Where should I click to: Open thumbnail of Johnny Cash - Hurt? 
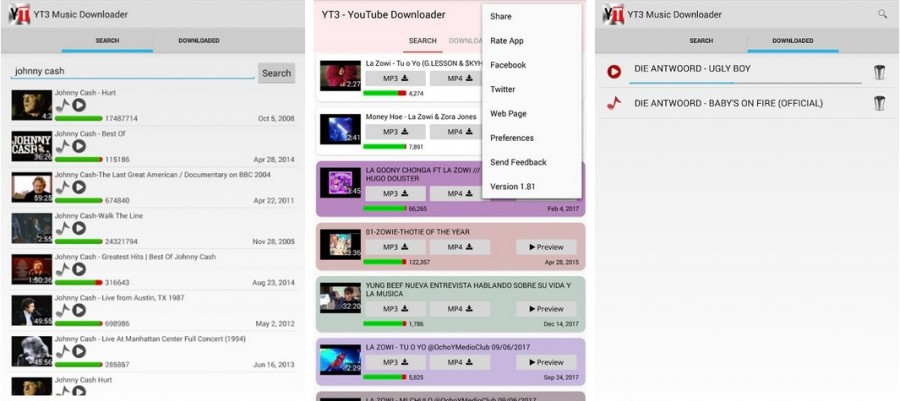click(32, 105)
